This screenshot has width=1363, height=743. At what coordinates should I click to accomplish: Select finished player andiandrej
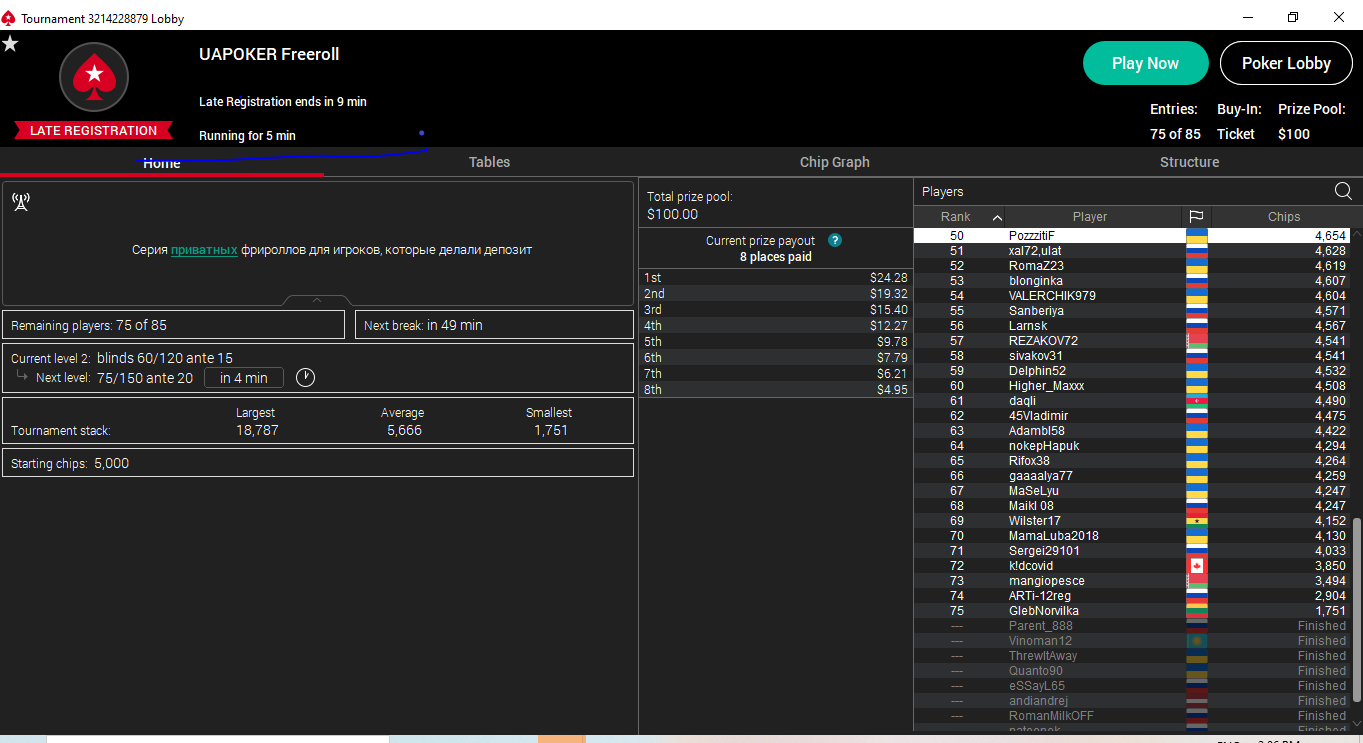click(x=1131, y=701)
